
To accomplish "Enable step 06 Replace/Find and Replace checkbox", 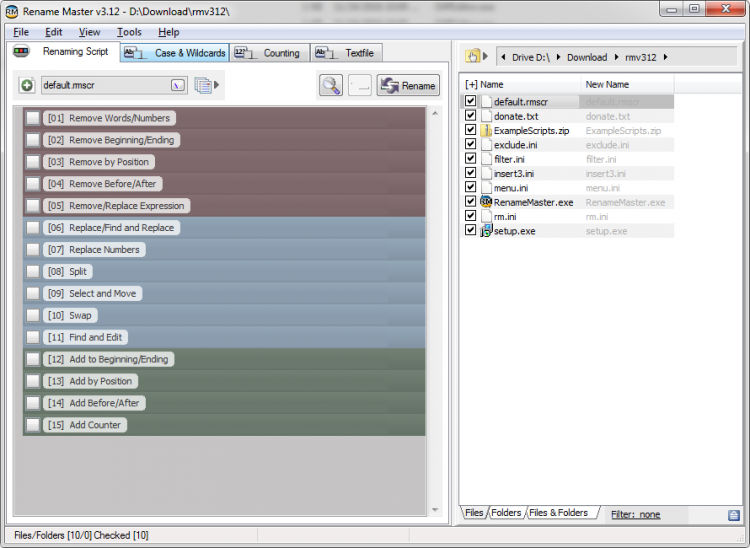I will tap(33, 228).
